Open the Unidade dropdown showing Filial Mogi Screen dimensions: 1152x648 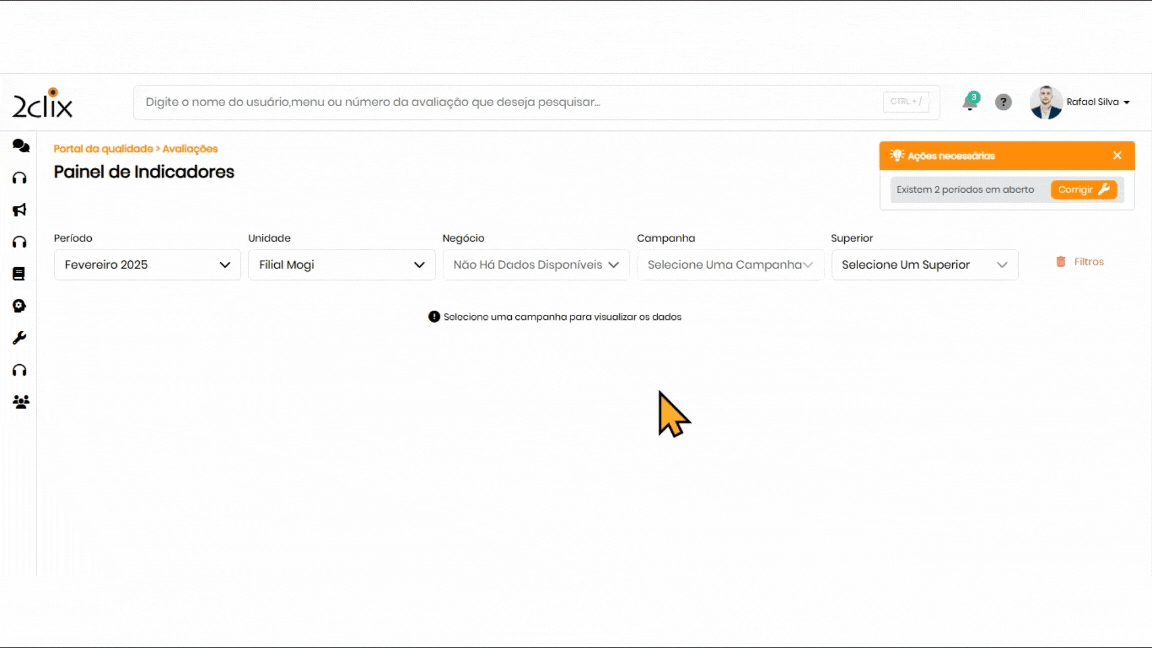pos(341,265)
